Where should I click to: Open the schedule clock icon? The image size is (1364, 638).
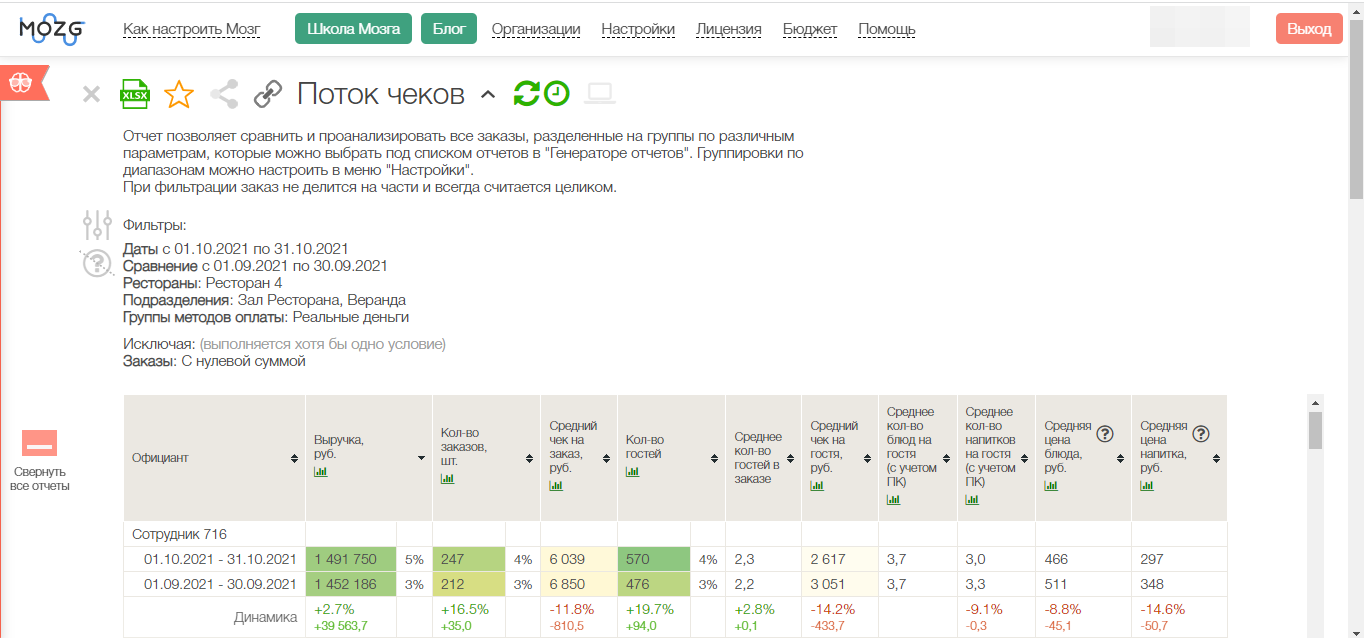point(557,93)
